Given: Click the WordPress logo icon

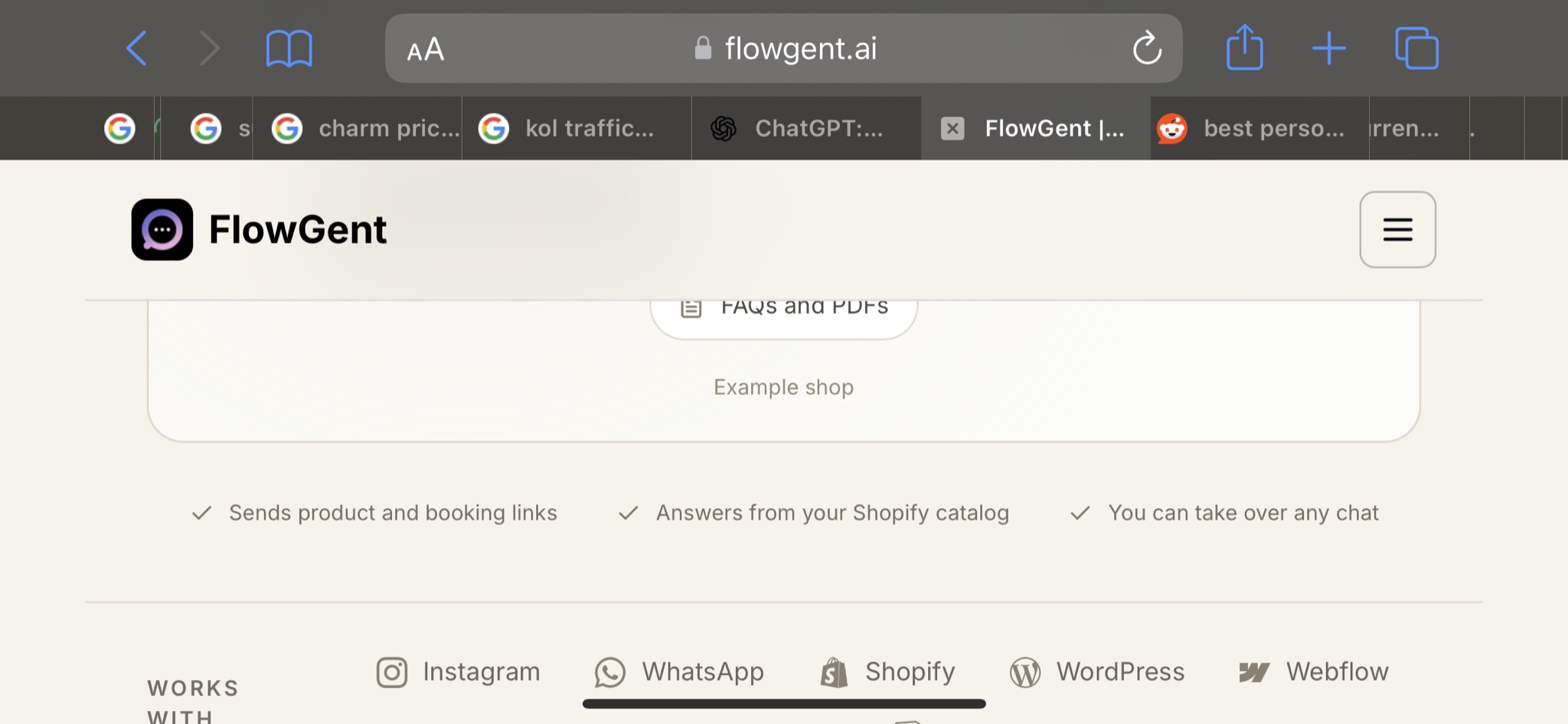Looking at the screenshot, I should 1025,673.
